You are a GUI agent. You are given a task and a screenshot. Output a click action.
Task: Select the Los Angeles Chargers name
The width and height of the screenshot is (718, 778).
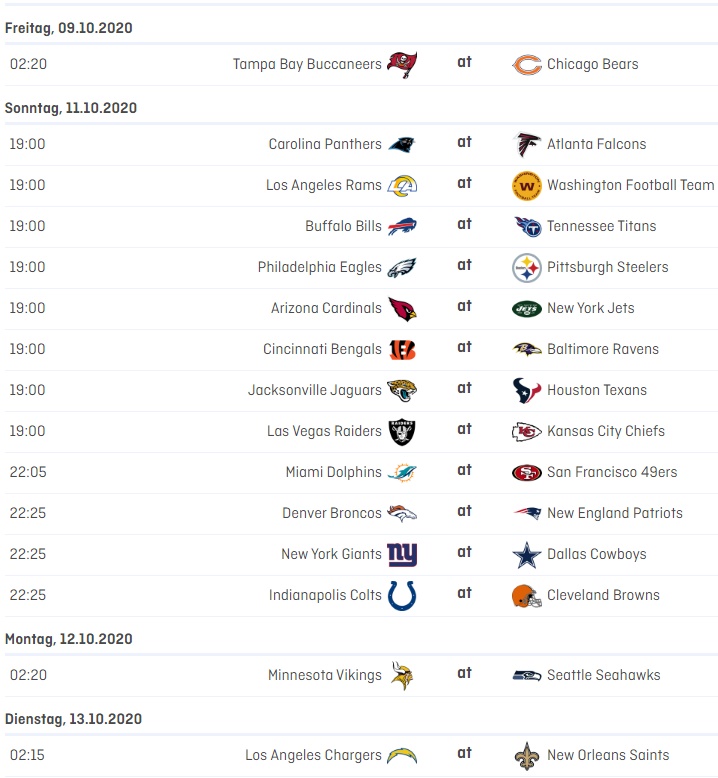point(313,755)
